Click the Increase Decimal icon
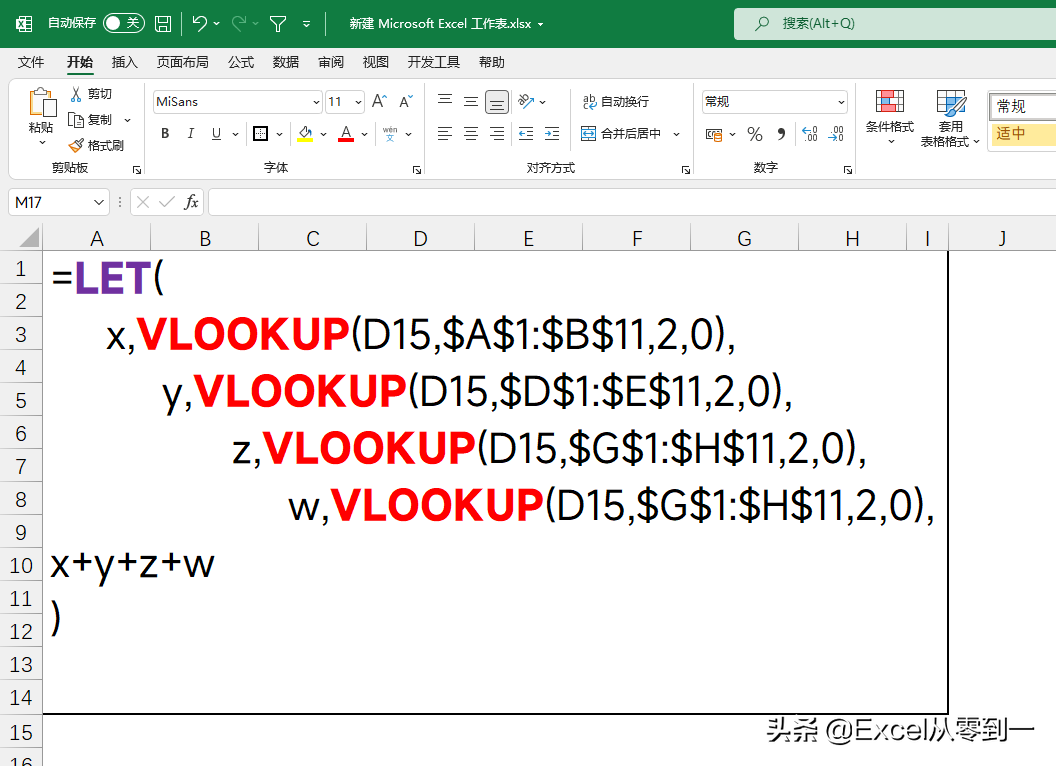Viewport: 1056px width, 766px height. coord(810,134)
